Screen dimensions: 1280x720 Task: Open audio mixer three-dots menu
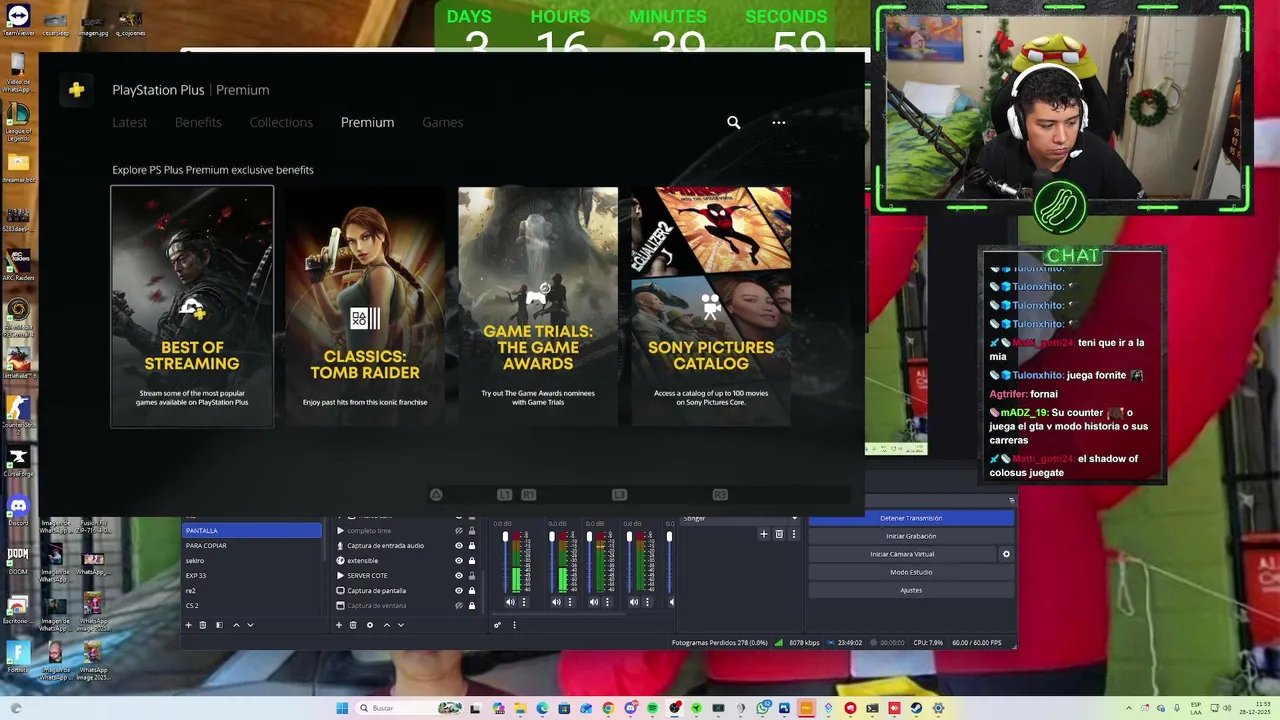(x=514, y=625)
